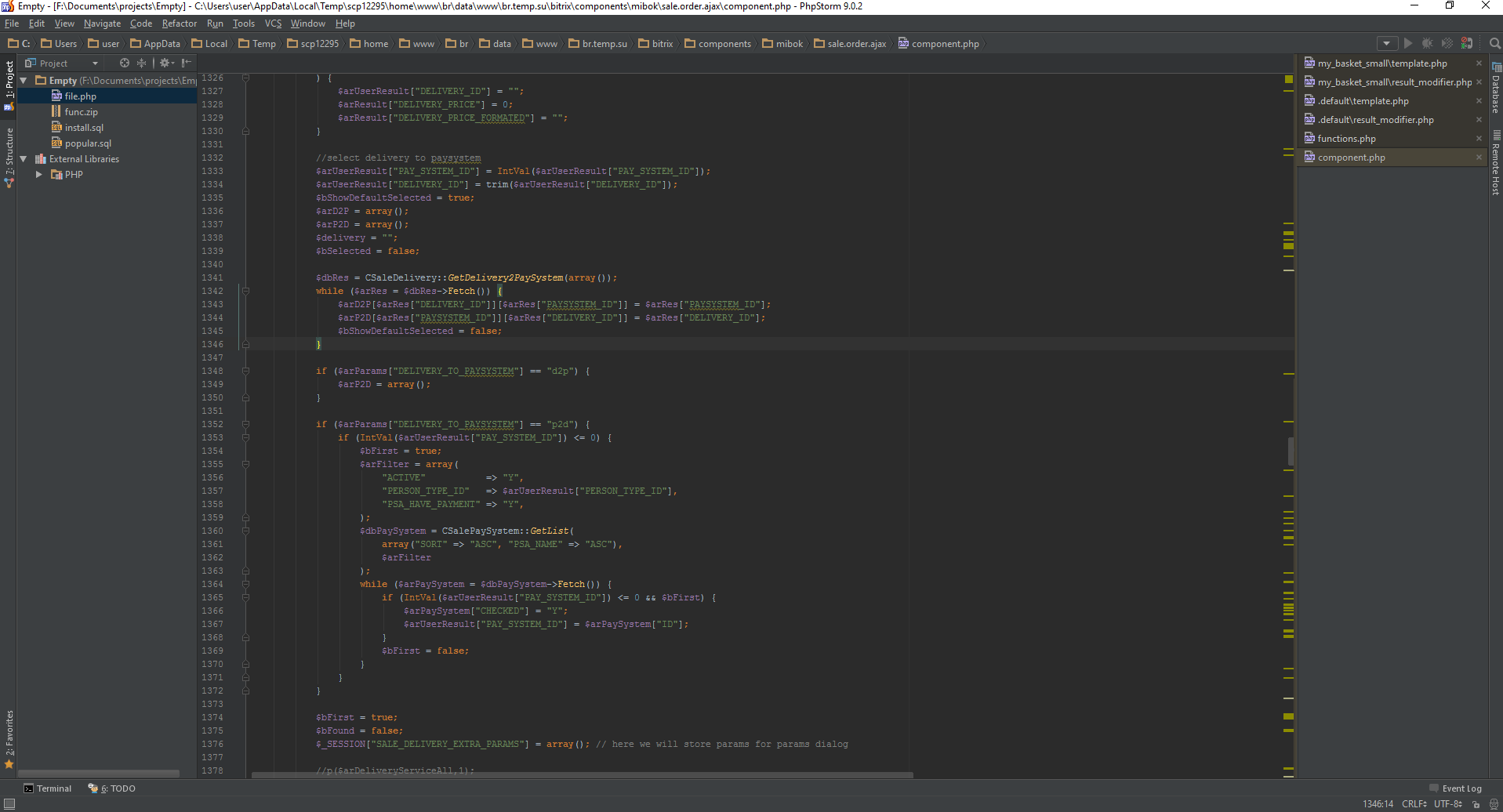Image resolution: width=1503 pixels, height=812 pixels.
Task: Click Collapse All icon in Project panel
Action: click(x=141, y=63)
